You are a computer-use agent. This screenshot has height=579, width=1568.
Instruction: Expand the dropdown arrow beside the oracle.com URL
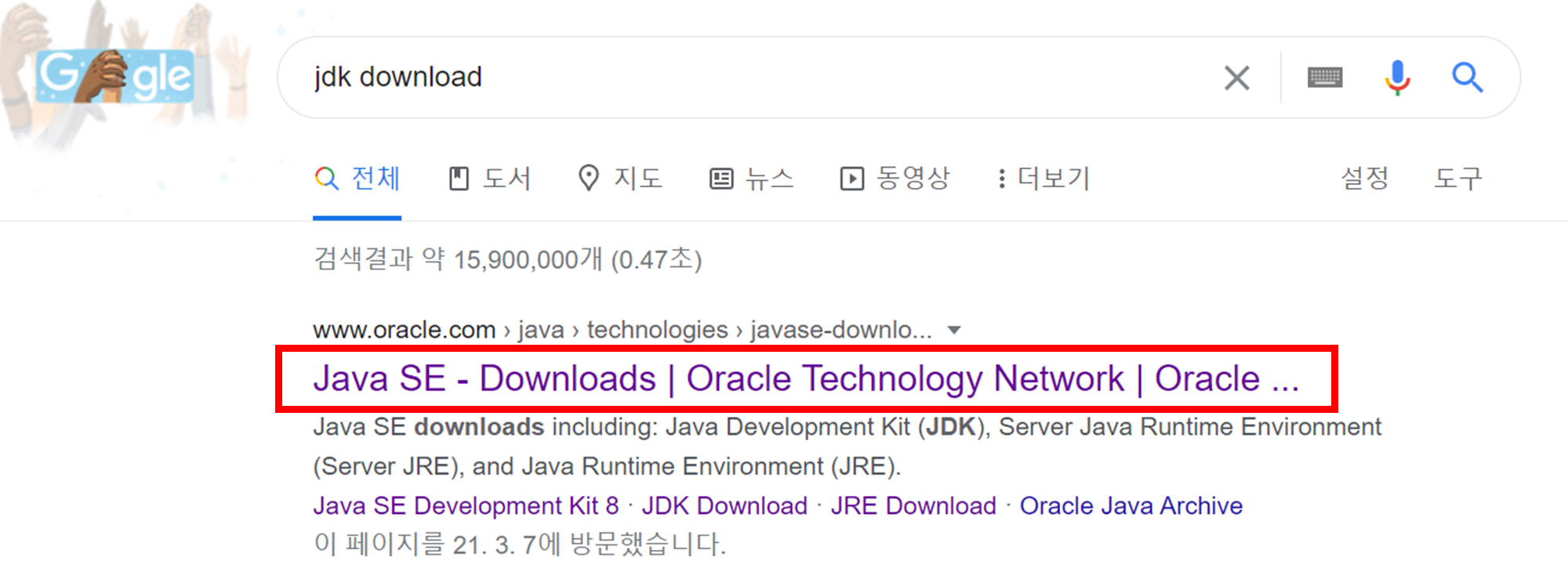point(954,330)
